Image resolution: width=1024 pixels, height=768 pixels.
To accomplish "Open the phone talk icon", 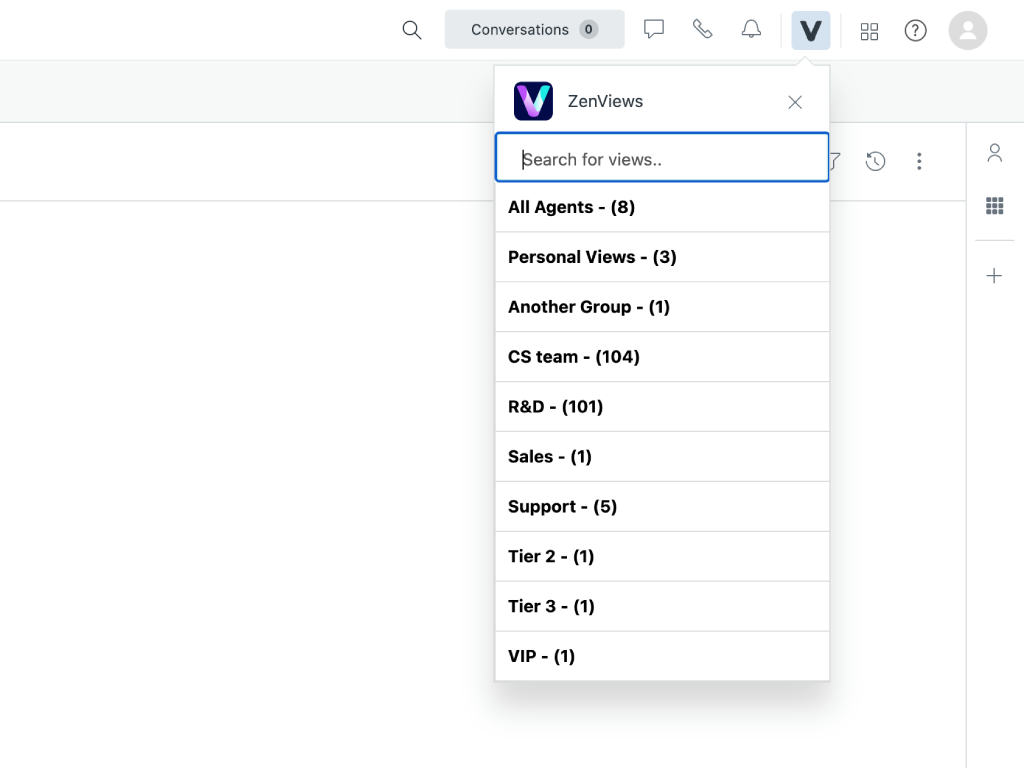I will point(703,30).
